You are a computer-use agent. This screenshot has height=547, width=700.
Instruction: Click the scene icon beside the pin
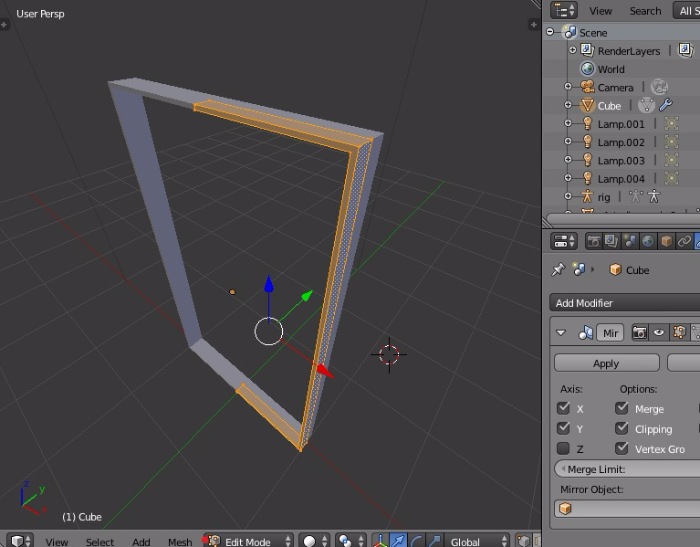[x=579, y=269]
